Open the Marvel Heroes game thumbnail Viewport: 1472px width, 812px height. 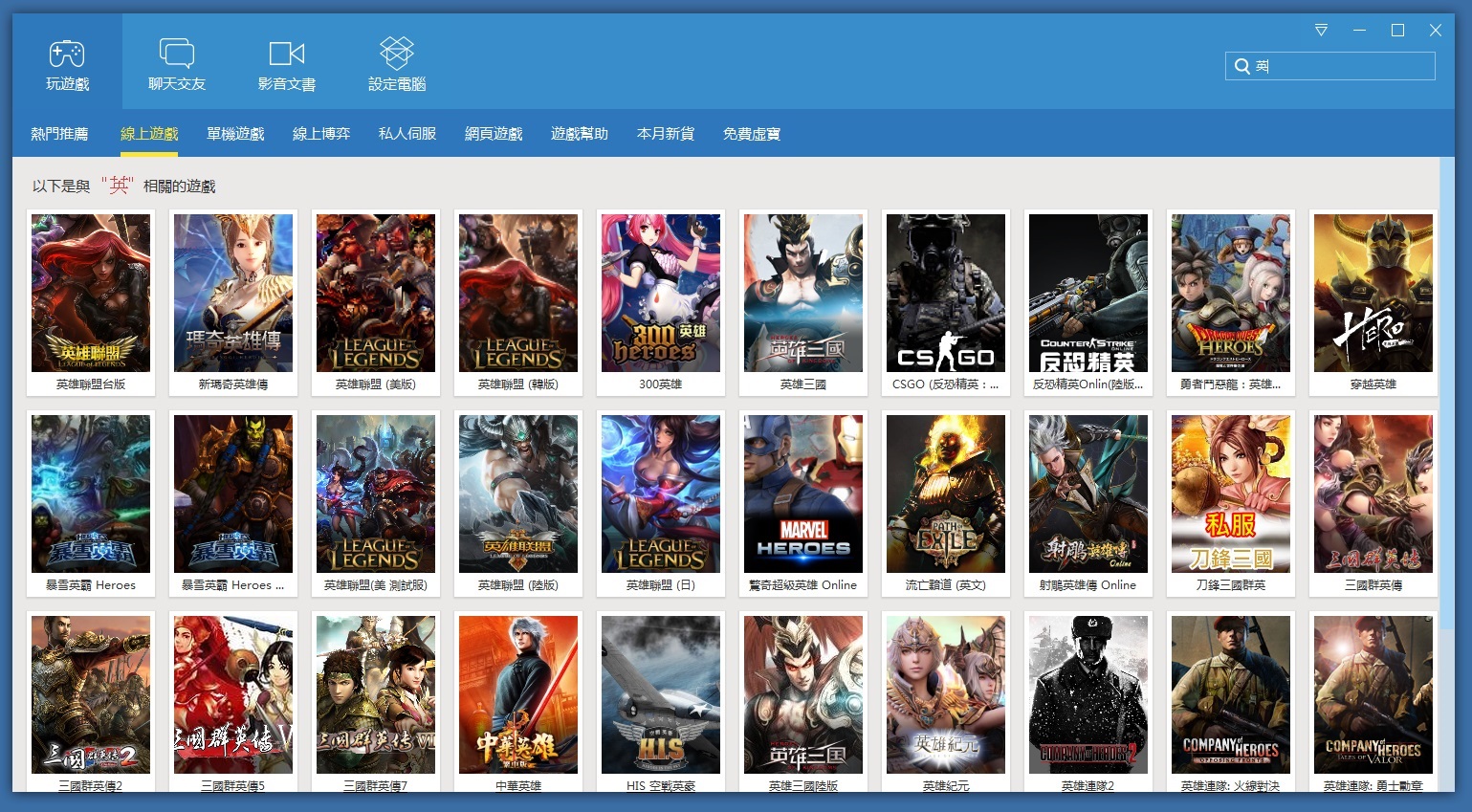coord(803,494)
